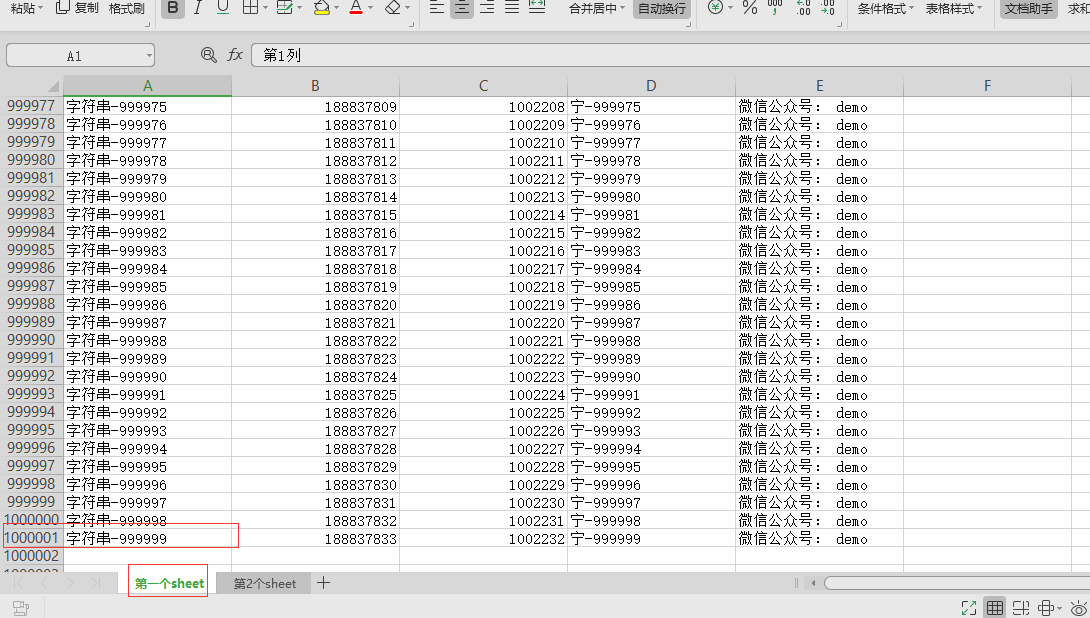Open the eraser clear options dropdown
This screenshot has width=1090, height=618.
tap(408, 8)
